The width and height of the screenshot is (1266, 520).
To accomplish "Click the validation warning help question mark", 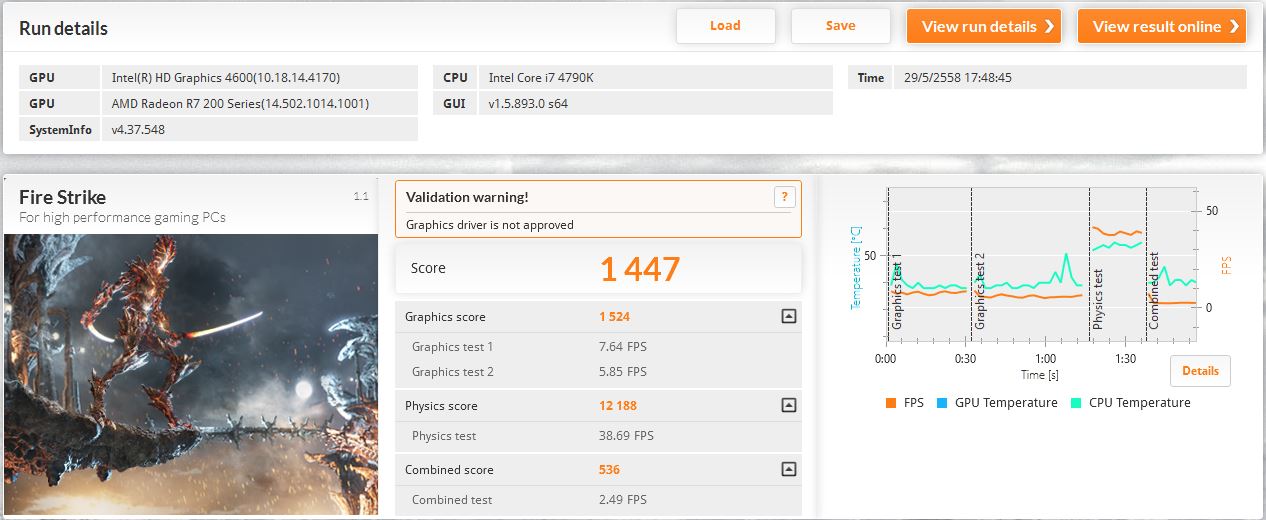I will (x=784, y=197).
